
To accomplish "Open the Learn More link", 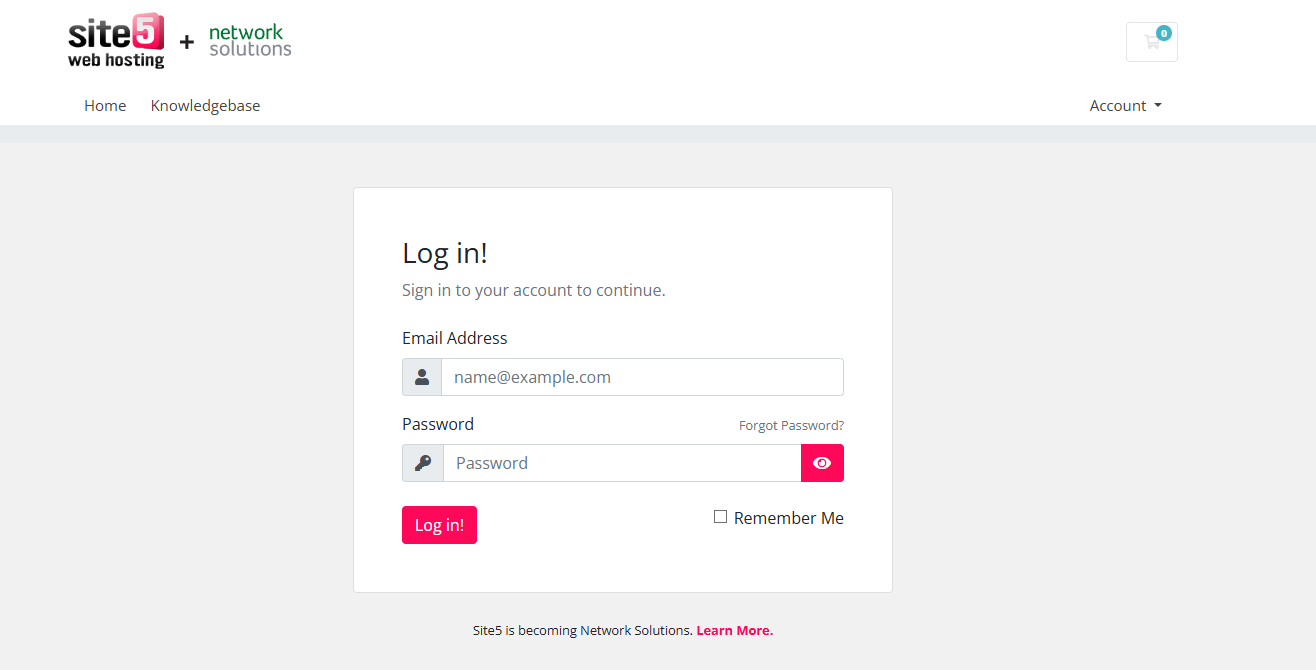I will click(x=735, y=630).
